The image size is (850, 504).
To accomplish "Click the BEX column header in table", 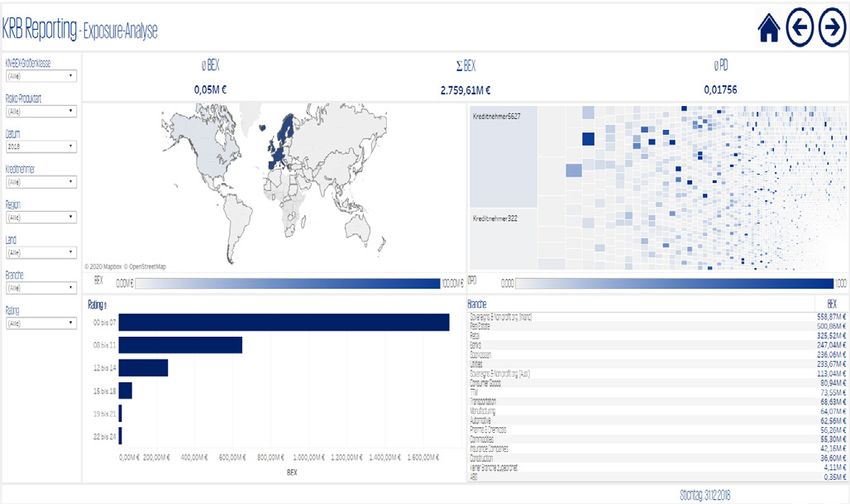I will click(x=832, y=304).
